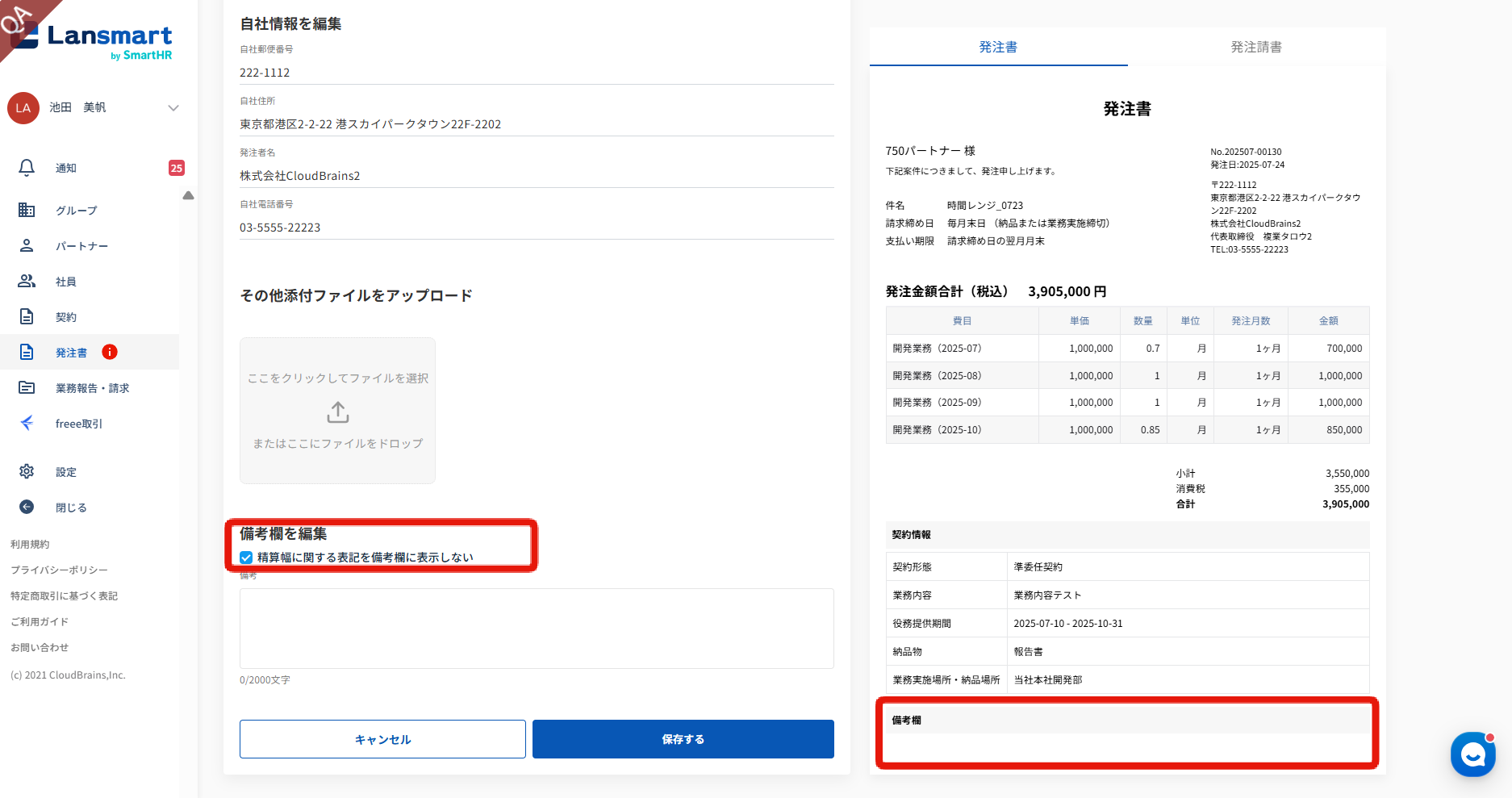Open the Groups building icon
Image resolution: width=1512 pixels, height=798 pixels.
(x=27, y=211)
